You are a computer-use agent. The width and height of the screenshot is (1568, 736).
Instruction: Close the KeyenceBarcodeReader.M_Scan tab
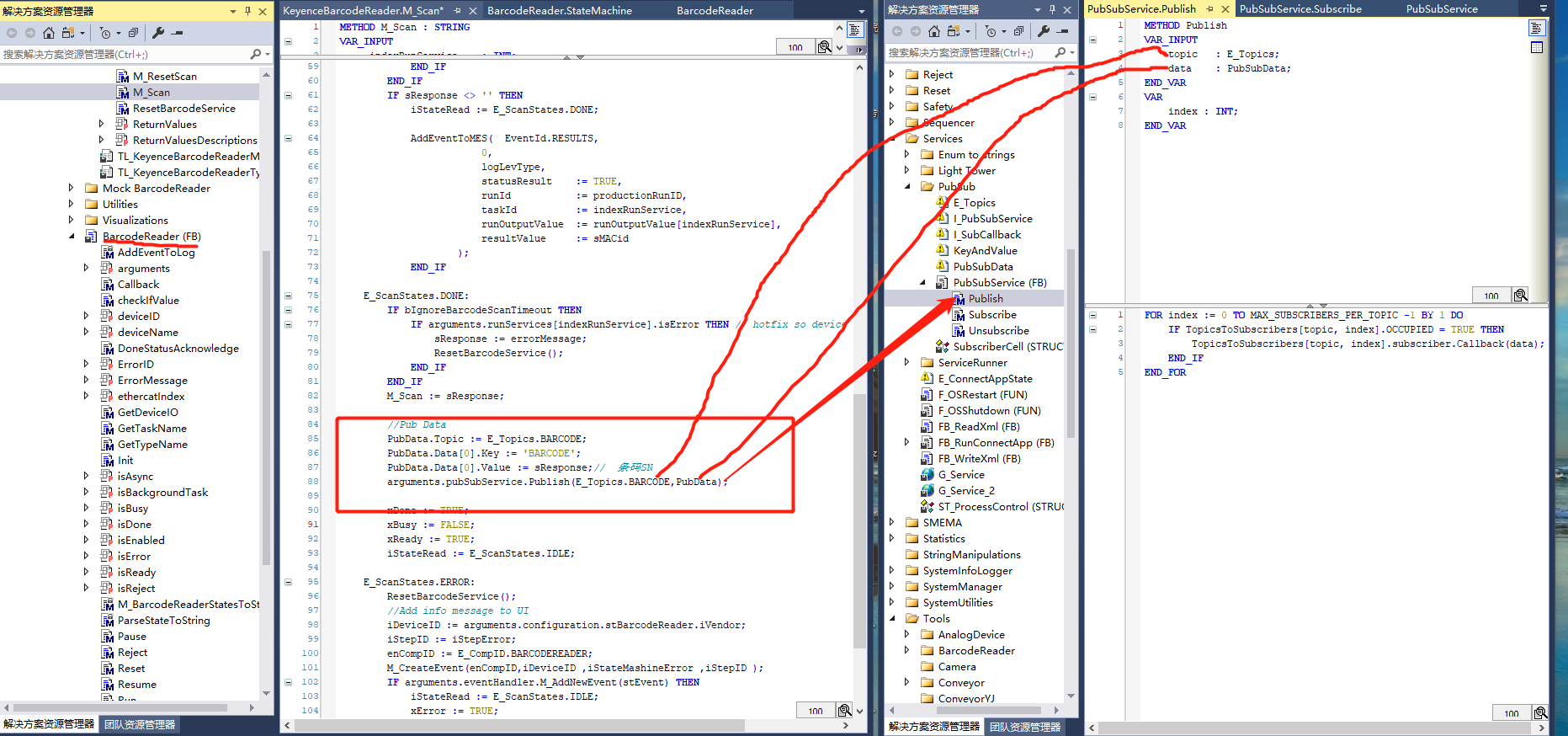pyautogui.click(x=473, y=10)
